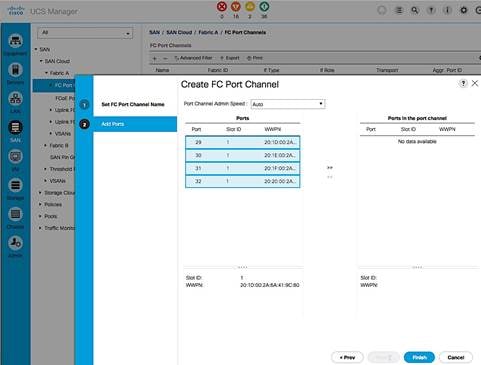Click the Finish button
The height and width of the screenshot is (365, 481).
419,357
